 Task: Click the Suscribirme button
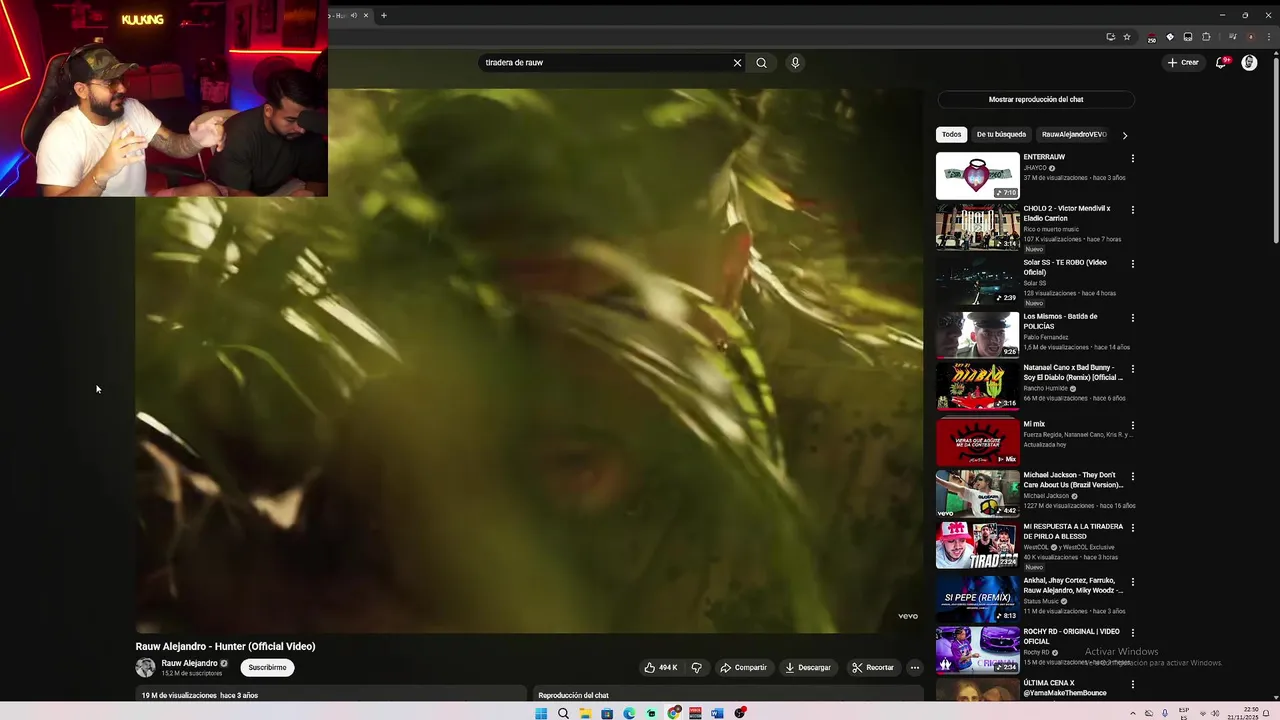267,667
